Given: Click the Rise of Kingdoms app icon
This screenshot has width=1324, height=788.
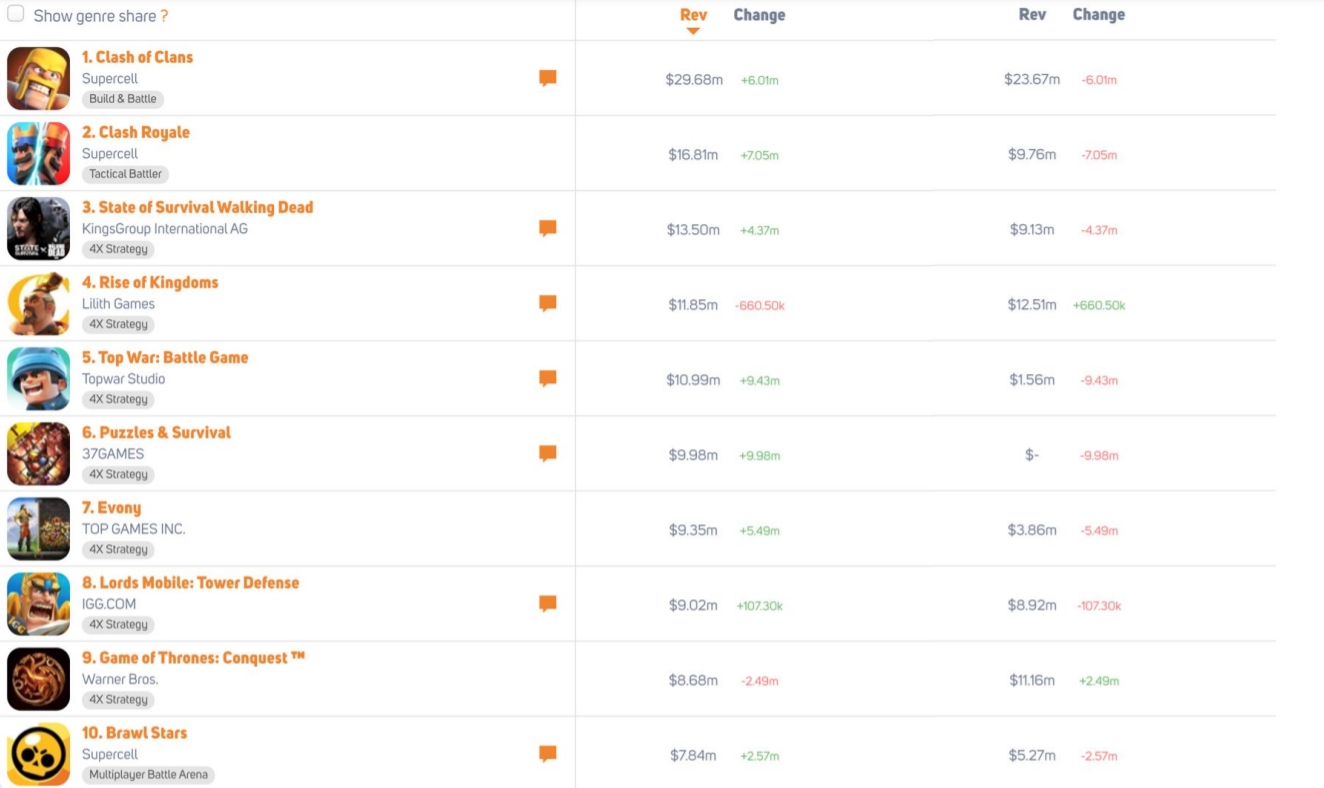Looking at the screenshot, I should click(x=38, y=303).
